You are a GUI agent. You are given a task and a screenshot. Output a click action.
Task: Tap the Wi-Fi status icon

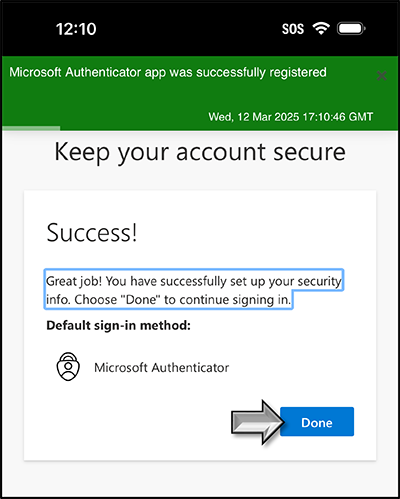point(321,28)
